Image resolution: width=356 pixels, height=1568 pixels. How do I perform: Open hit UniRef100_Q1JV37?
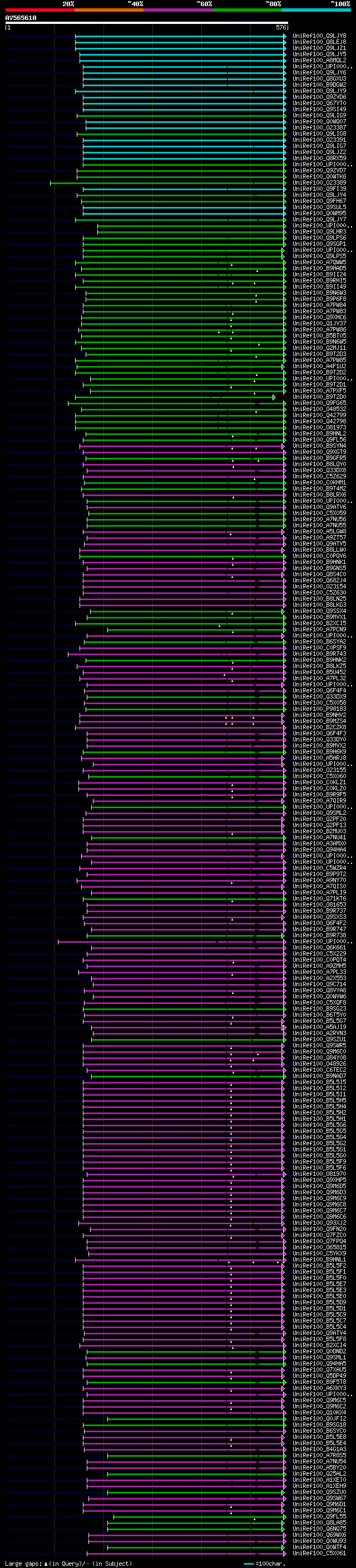coord(319,323)
